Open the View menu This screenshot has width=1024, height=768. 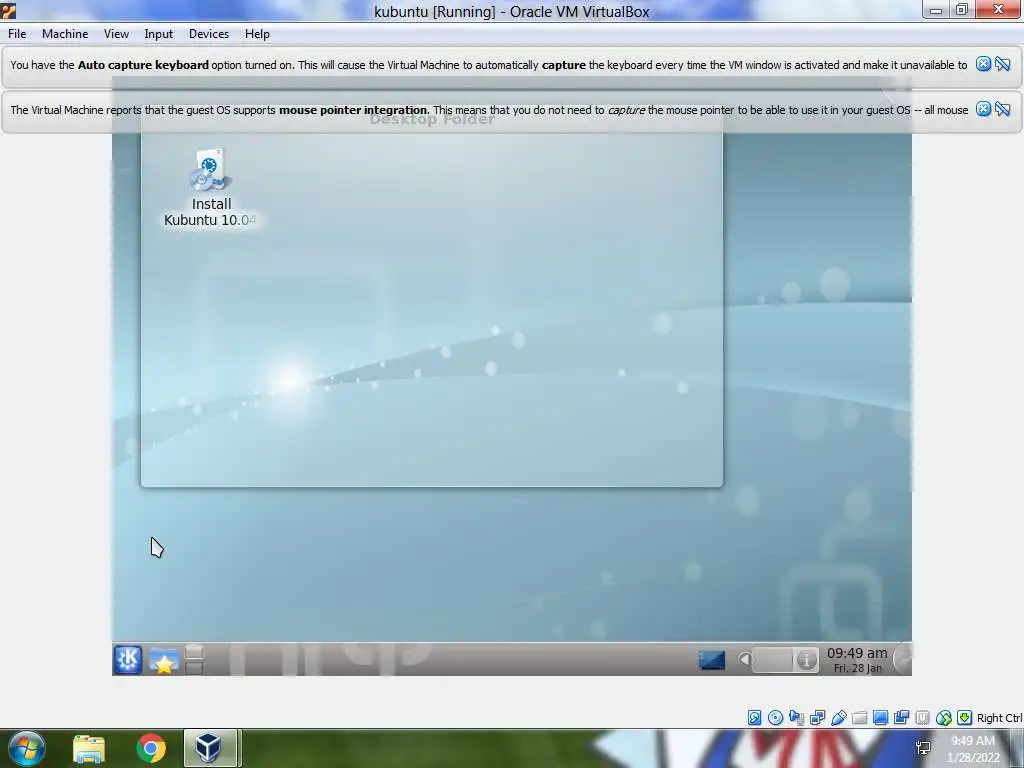116,34
